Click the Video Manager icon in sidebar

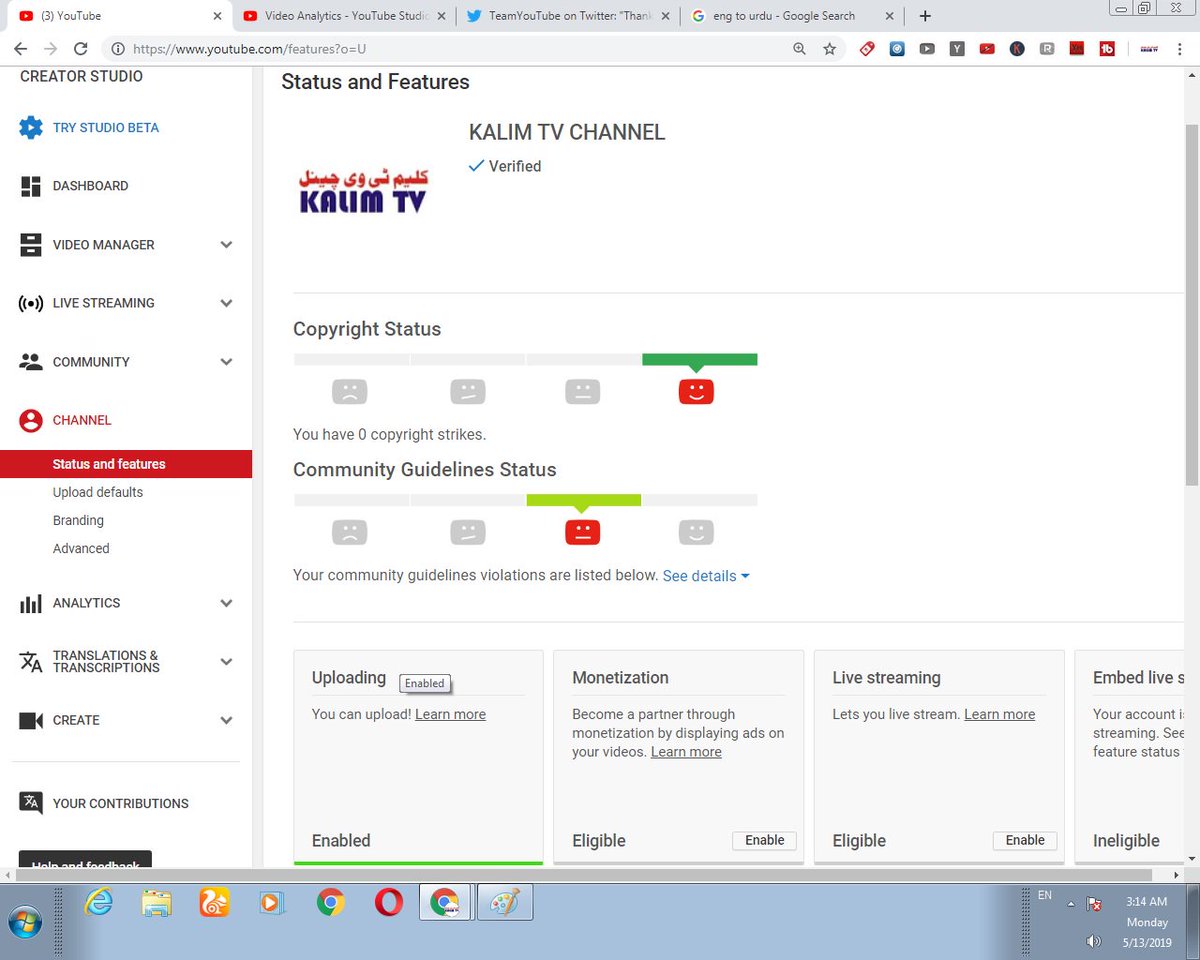click(31, 245)
